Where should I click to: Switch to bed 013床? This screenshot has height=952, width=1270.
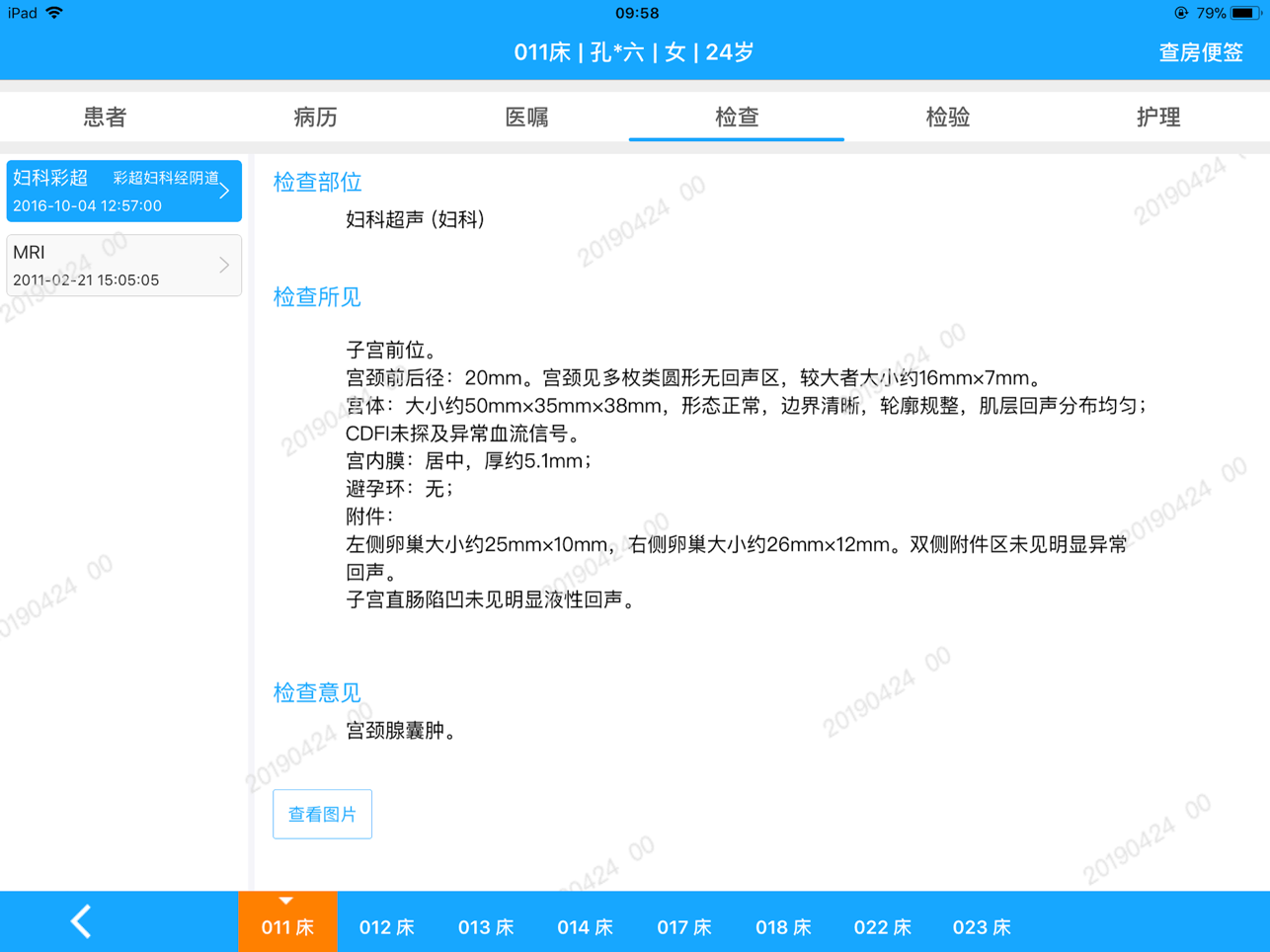(486, 926)
